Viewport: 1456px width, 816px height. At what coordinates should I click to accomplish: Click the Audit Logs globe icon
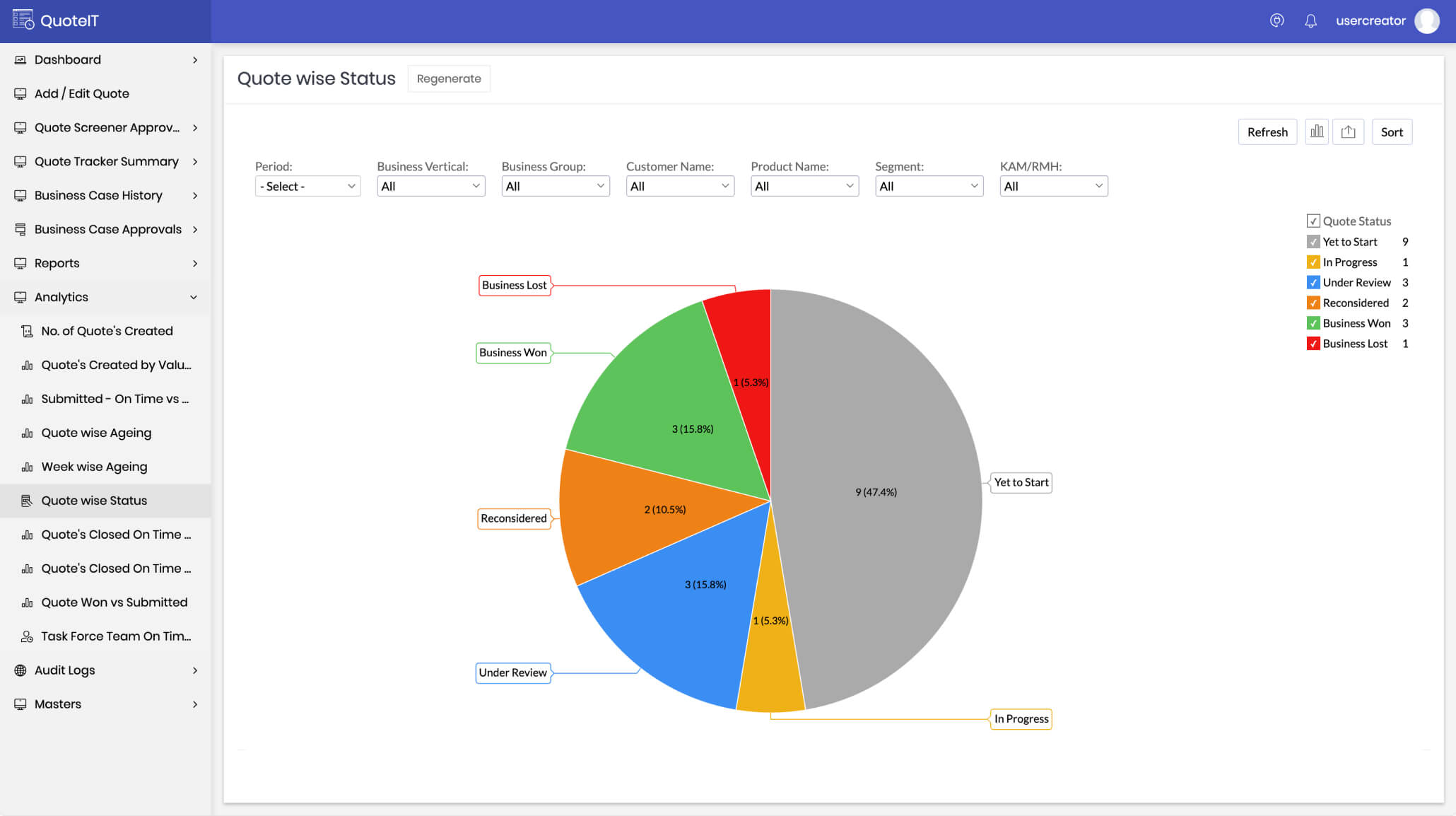tap(20, 670)
